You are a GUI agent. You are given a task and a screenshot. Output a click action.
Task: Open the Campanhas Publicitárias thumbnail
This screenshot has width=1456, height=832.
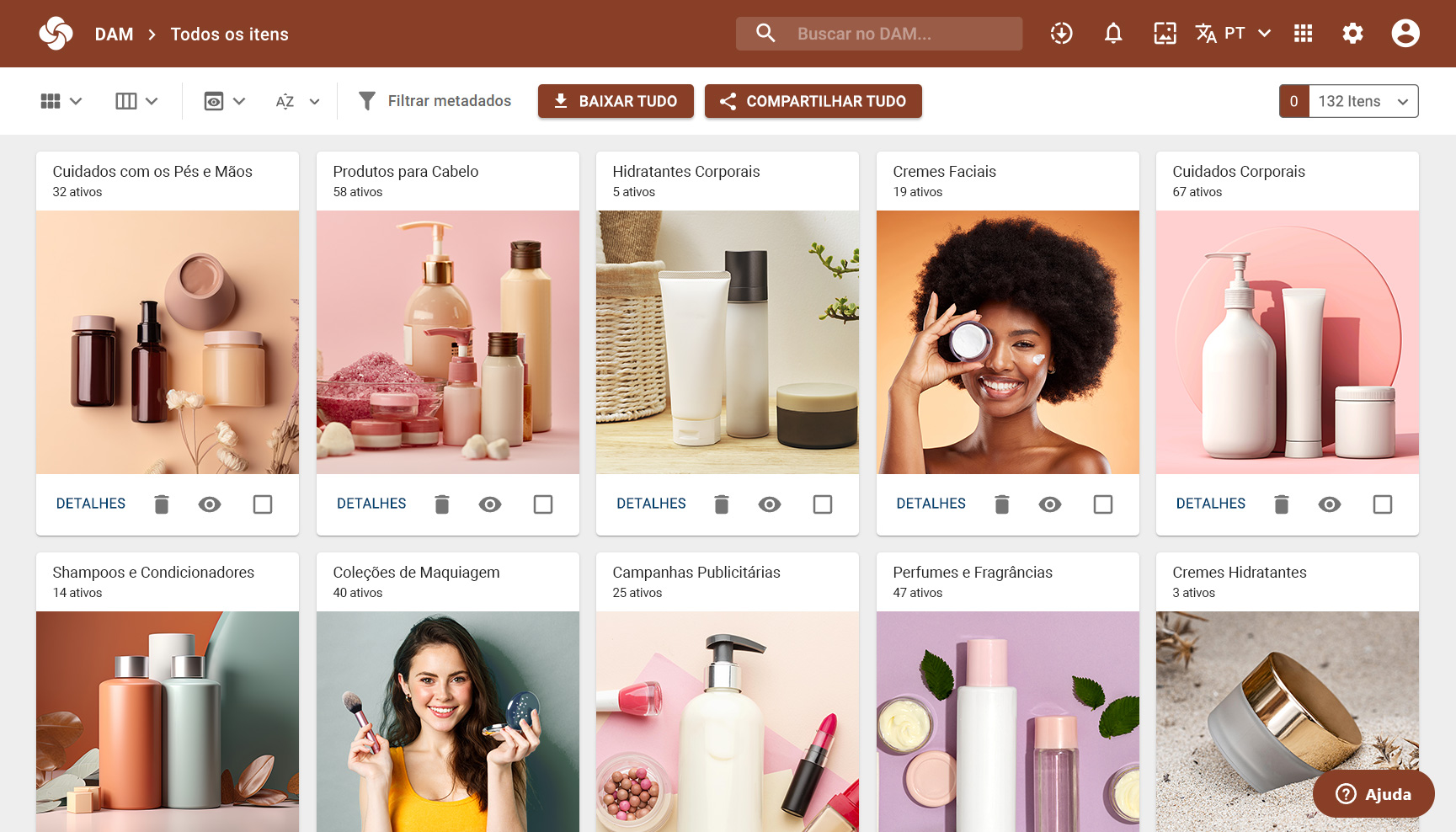click(728, 722)
